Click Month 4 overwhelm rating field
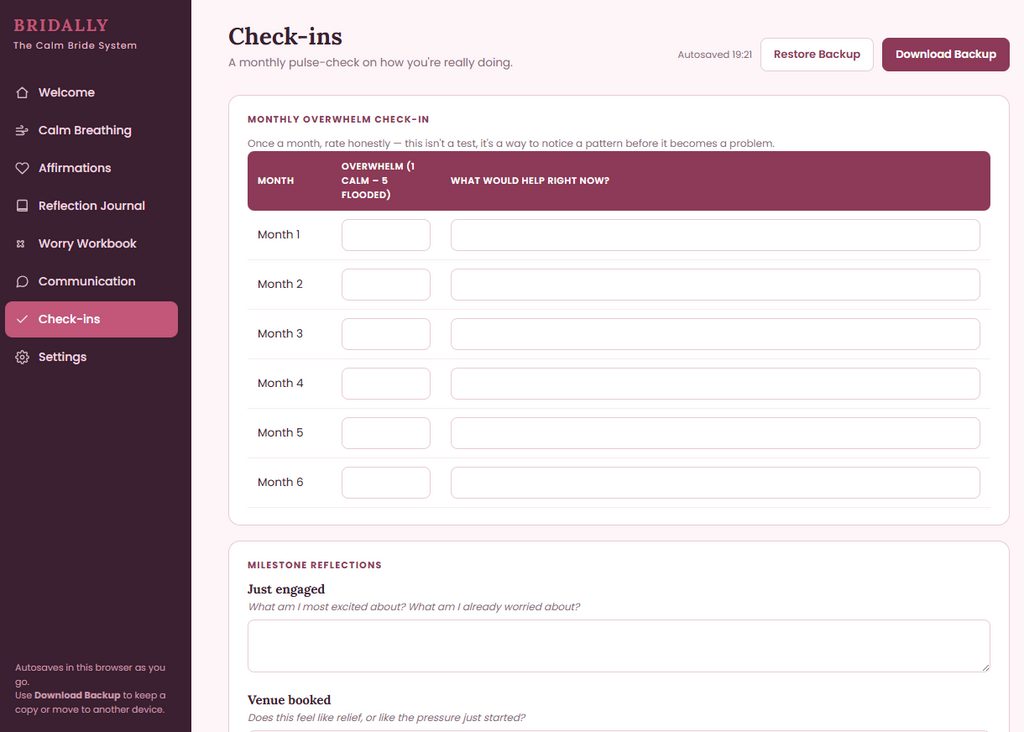 point(386,384)
